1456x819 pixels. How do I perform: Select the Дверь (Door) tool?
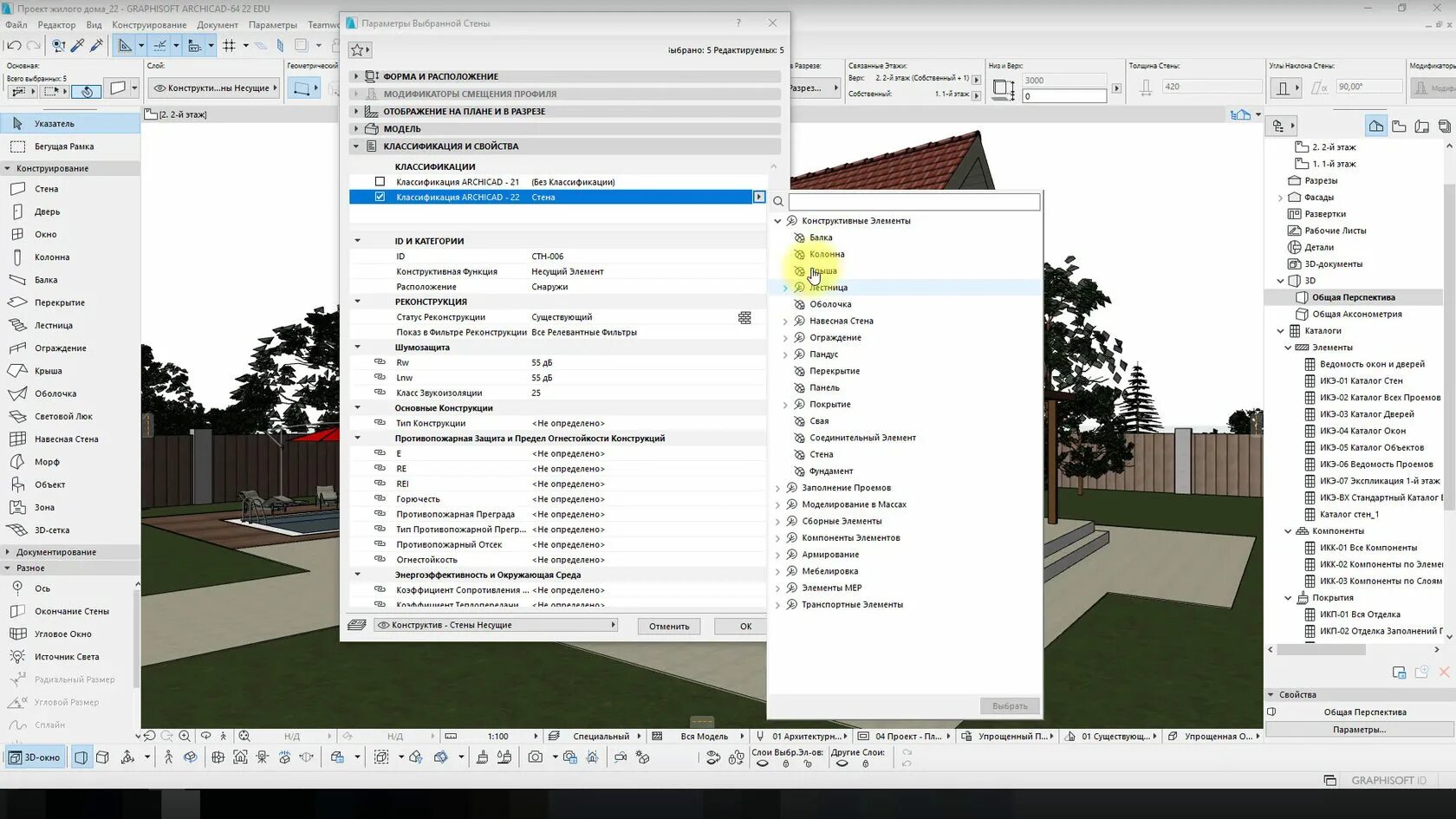point(47,211)
